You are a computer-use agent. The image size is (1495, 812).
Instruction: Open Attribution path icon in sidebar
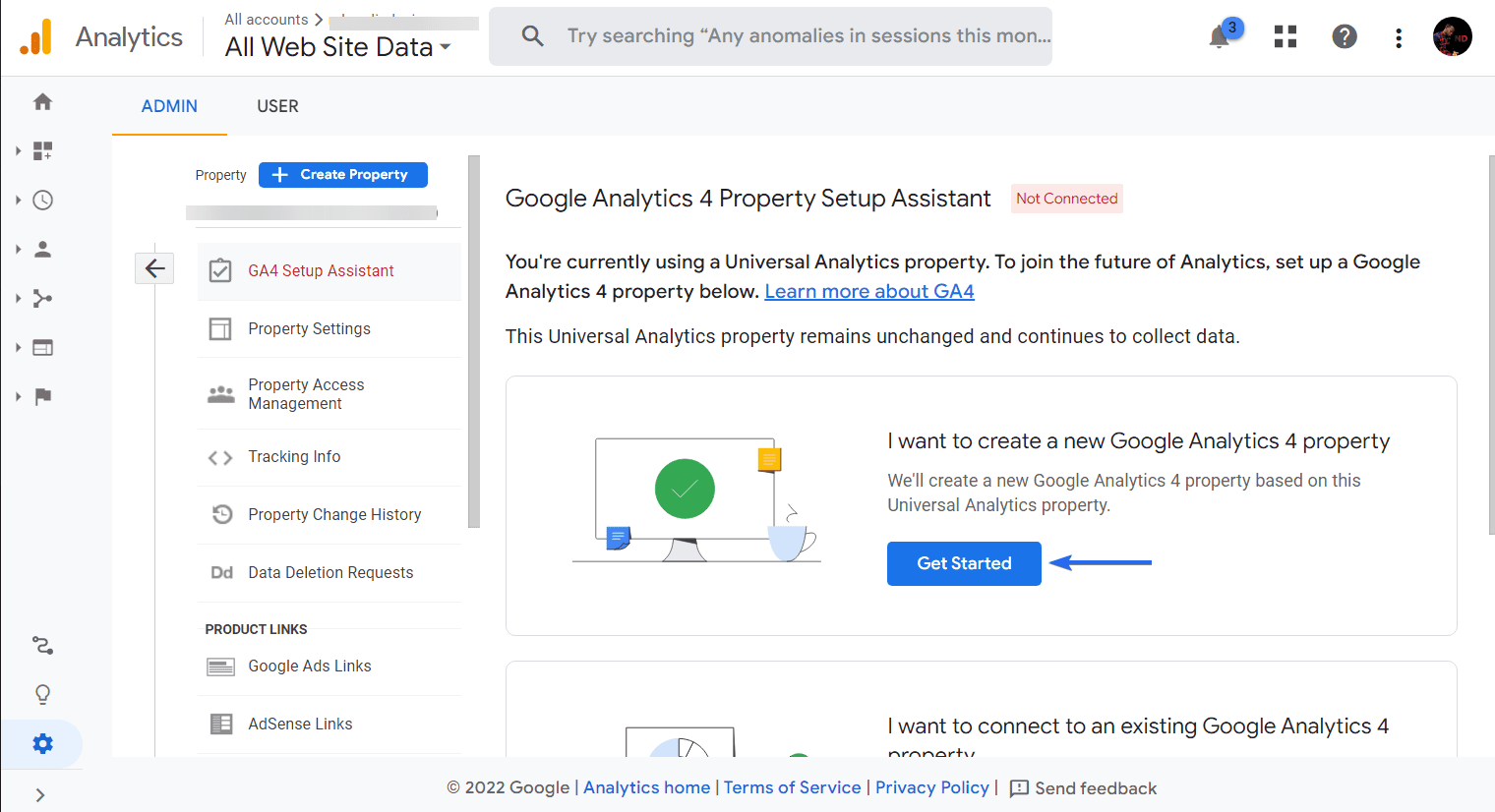(x=42, y=645)
